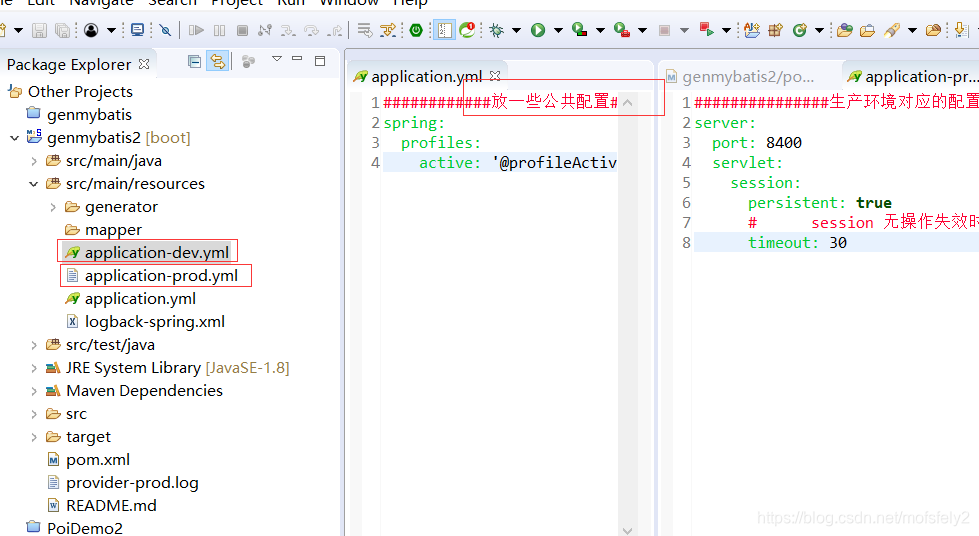The width and height of the screenshot is (979, 536).
Task: Open the New Java Class dropdown arrow
Action: [x=819, y=30]
